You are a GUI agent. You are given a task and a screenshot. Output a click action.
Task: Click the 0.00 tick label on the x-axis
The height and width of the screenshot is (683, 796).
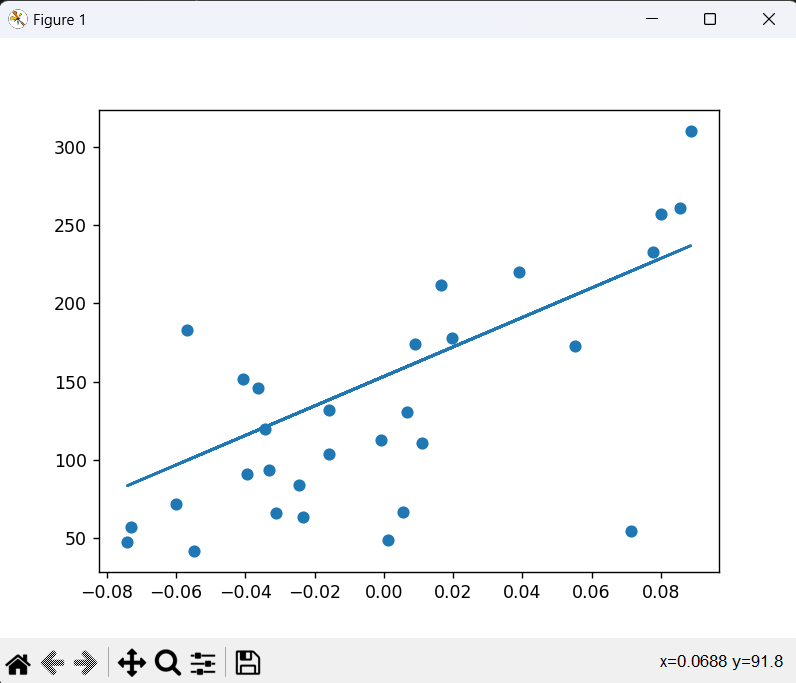pos(384,593)
